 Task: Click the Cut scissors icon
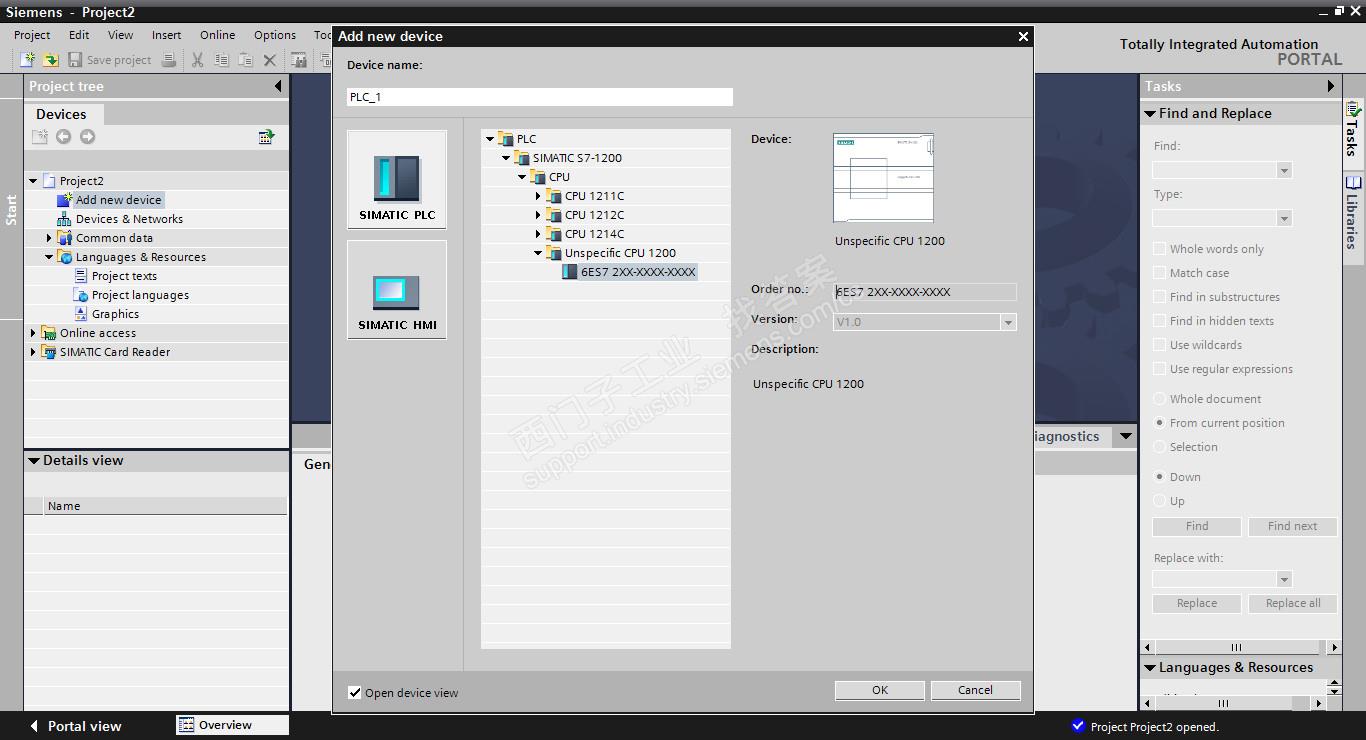(197, 60)
